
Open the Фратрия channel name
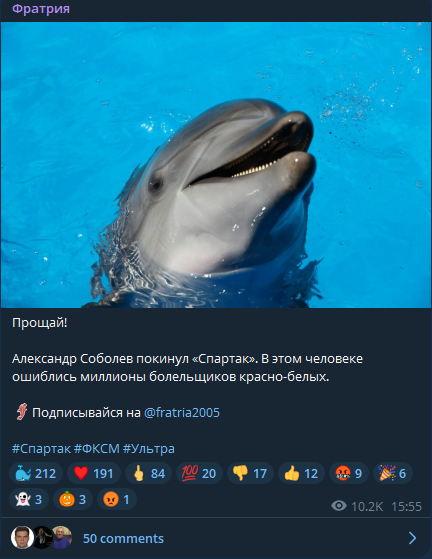pyautogui.click(x=41, y=8)
